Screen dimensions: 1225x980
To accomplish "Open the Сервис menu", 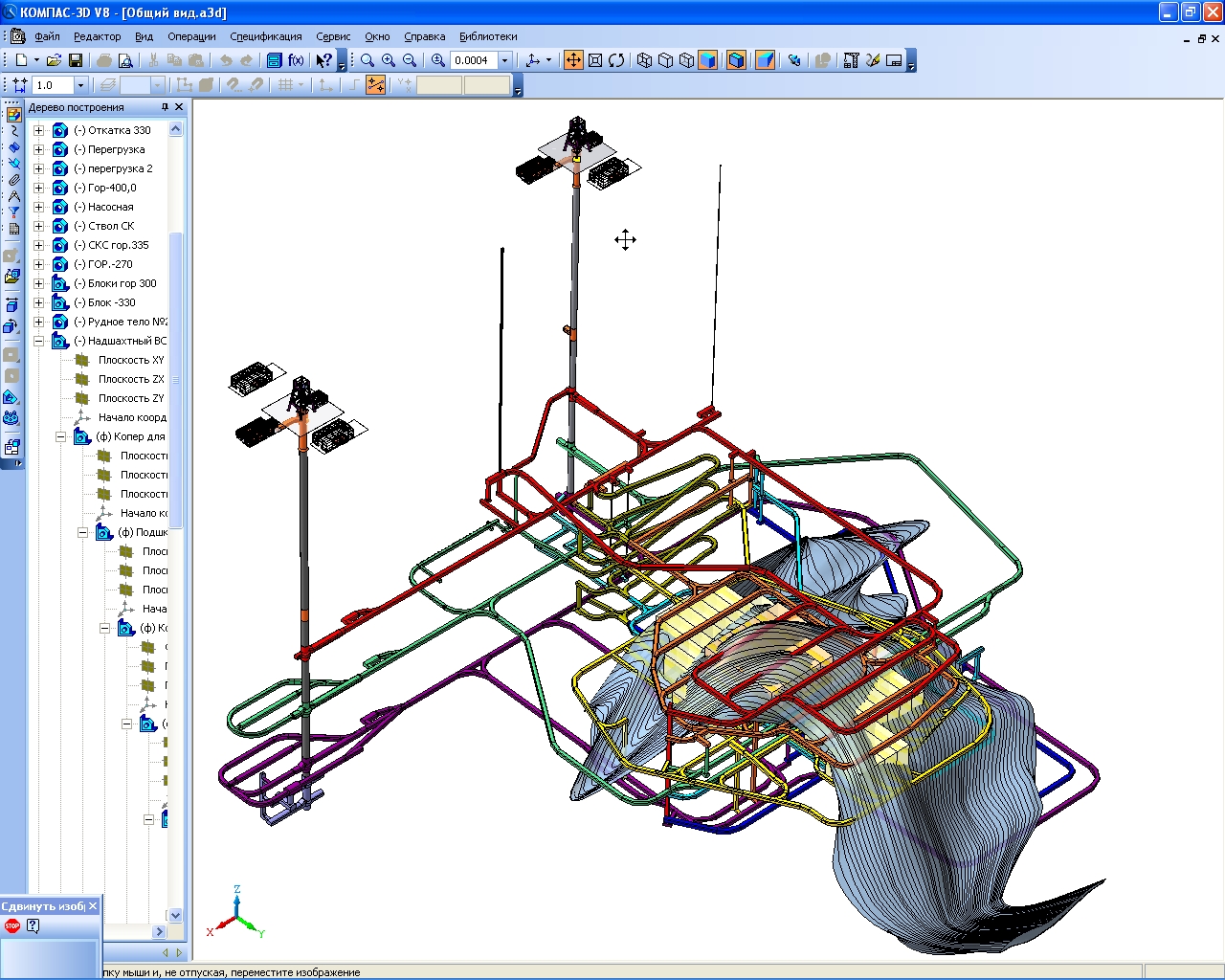I will click(333, 36).
